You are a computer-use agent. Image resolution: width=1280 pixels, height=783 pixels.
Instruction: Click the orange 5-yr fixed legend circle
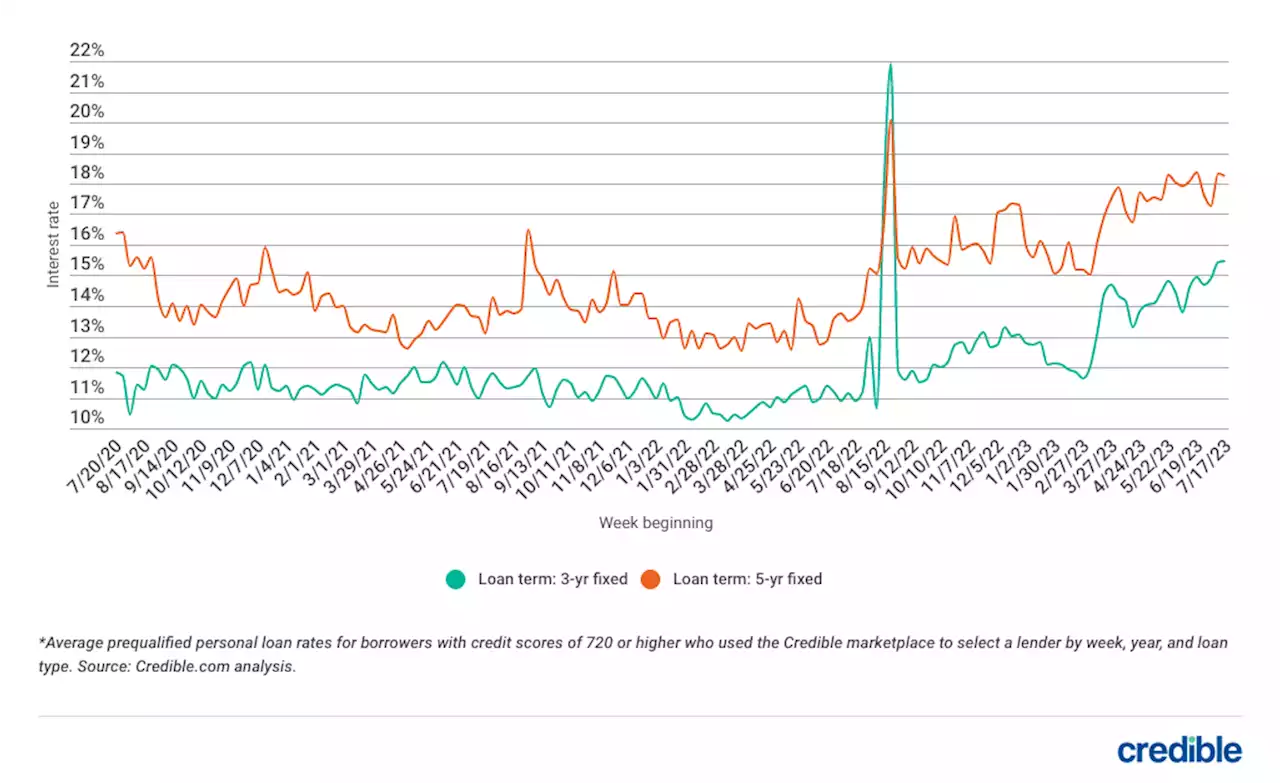(652, 579)
